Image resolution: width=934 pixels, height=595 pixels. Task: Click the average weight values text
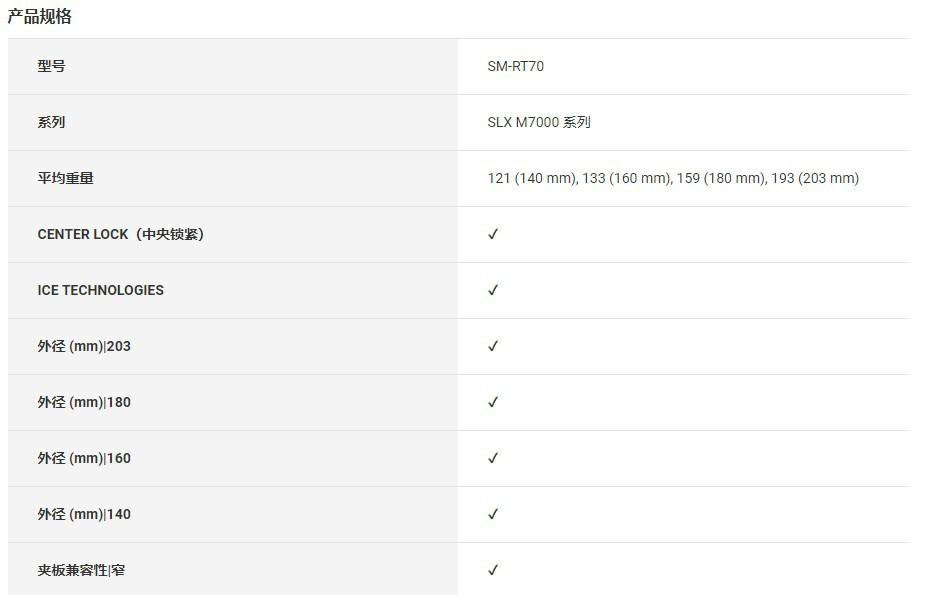coord(673,178)
